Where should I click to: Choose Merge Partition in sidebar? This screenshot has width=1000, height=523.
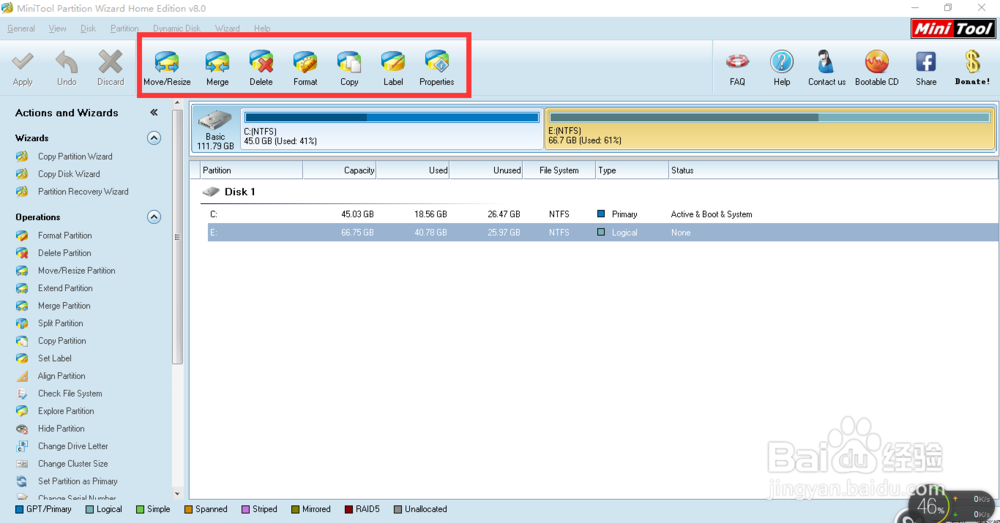(64, 306)
